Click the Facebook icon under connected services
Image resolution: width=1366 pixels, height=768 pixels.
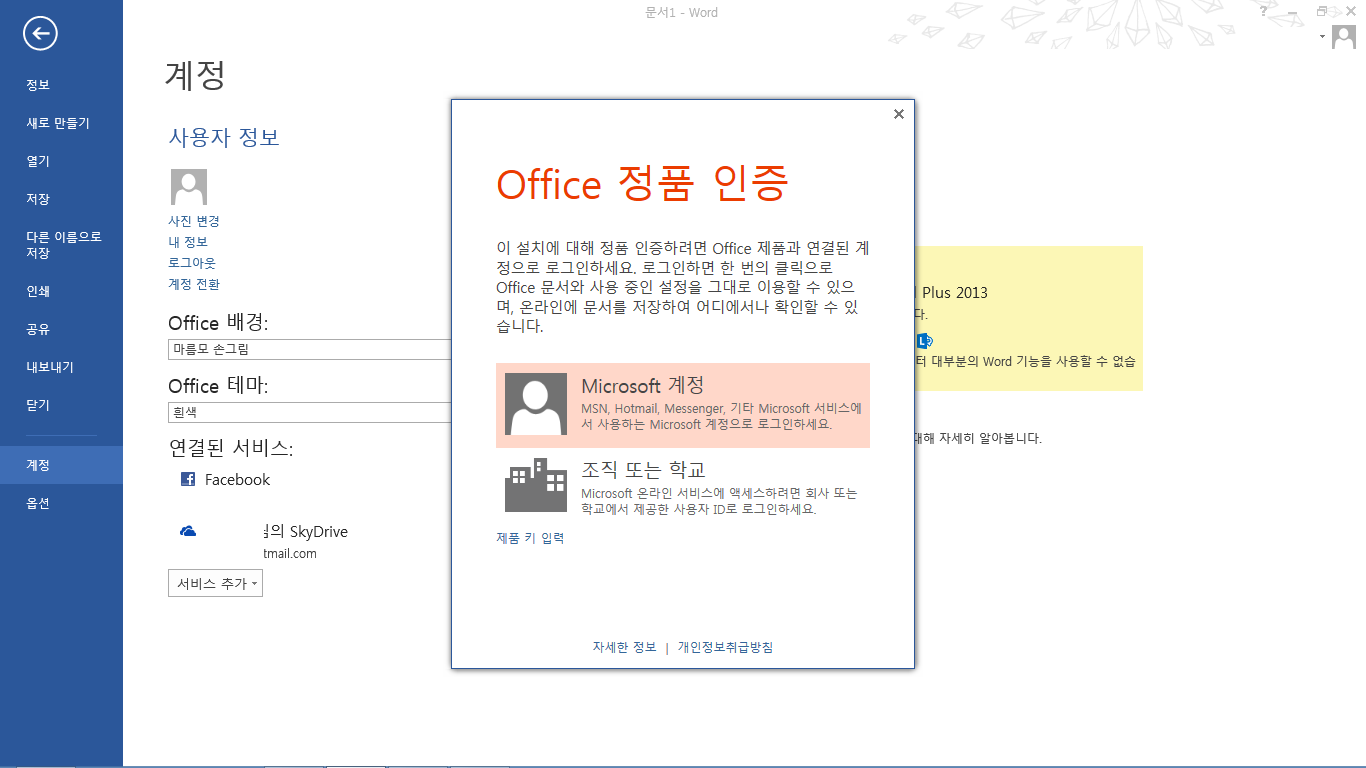pos(188,479)
